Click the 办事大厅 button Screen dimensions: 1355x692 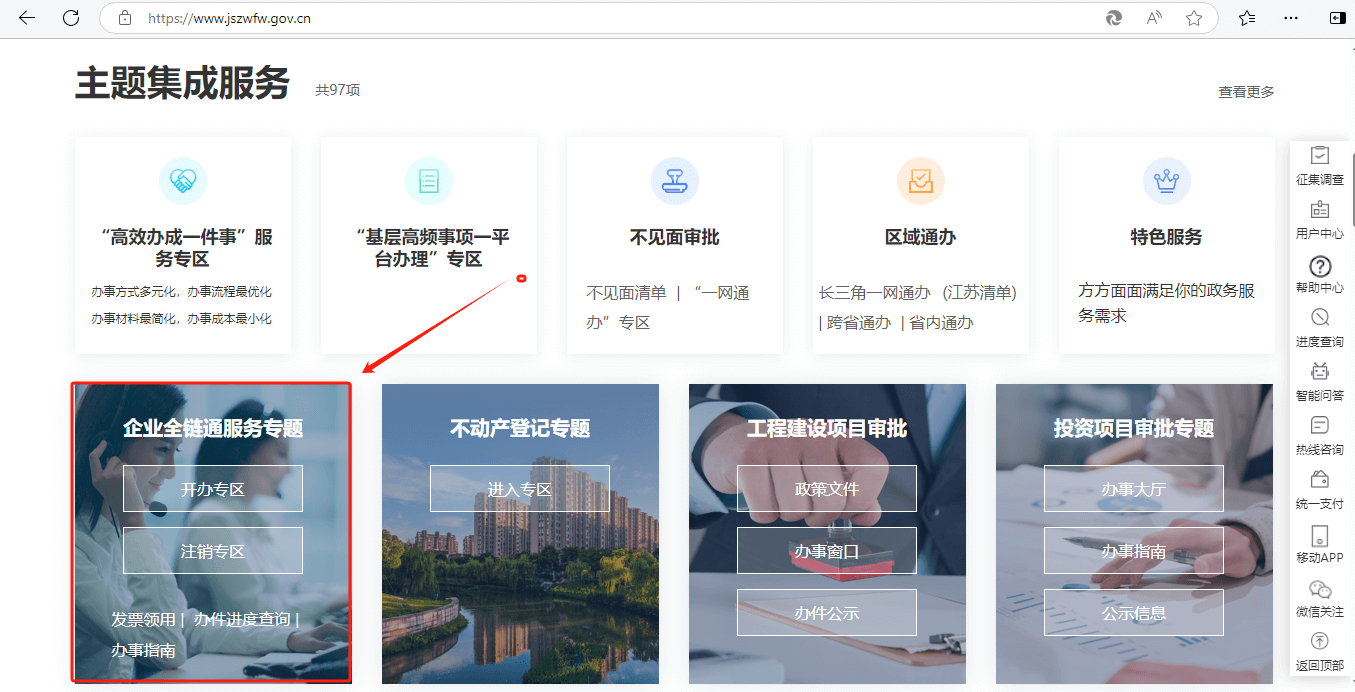tap(1134, 489)
